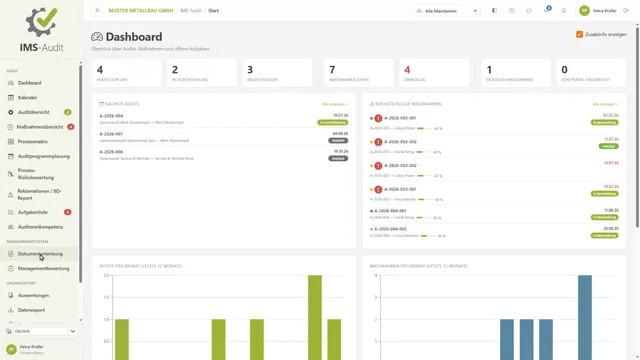The image size is (640, 360).
Task: Expand the Deutsch language selector
Action: click(x=41, y=331)
